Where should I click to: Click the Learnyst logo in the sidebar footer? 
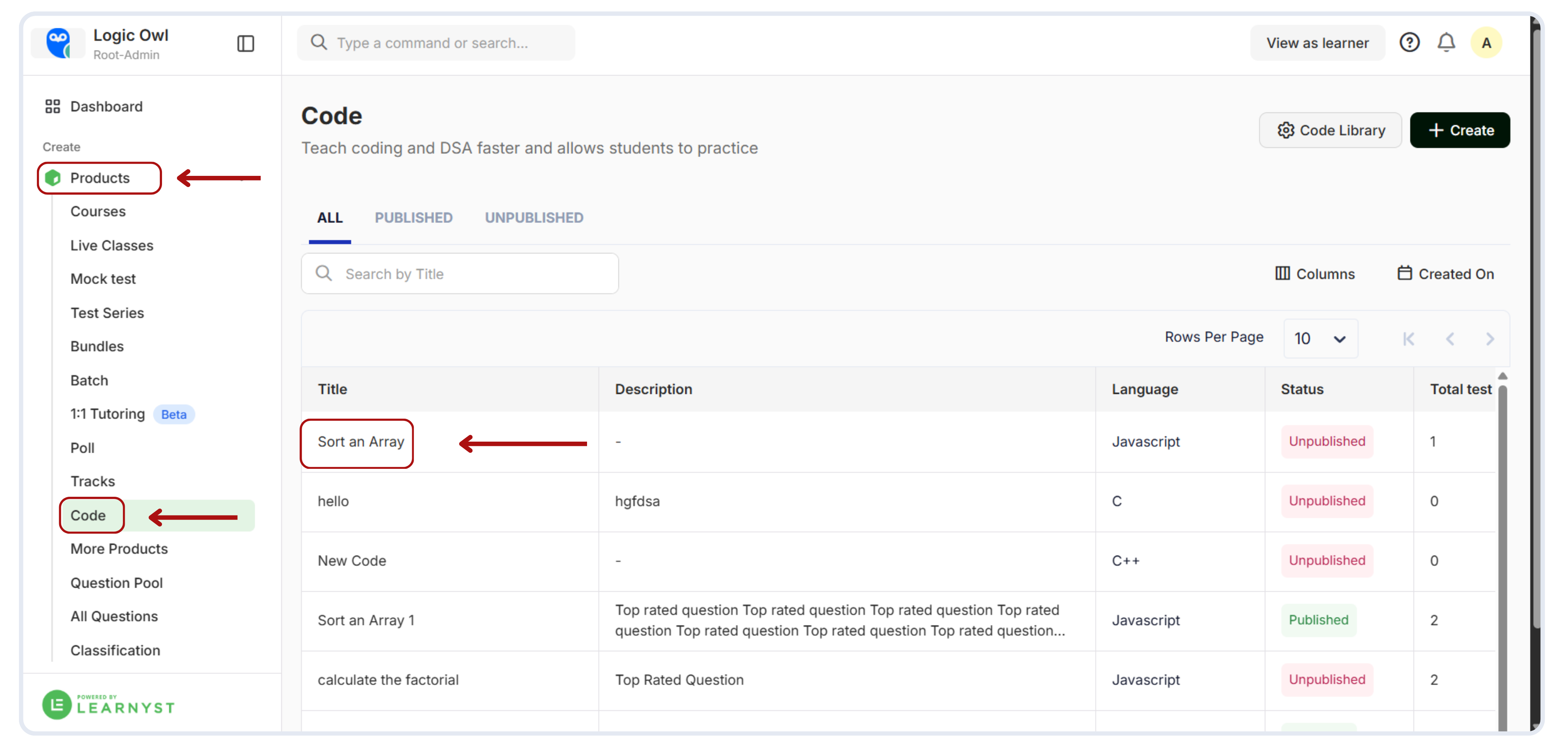[x=108, y=705]
